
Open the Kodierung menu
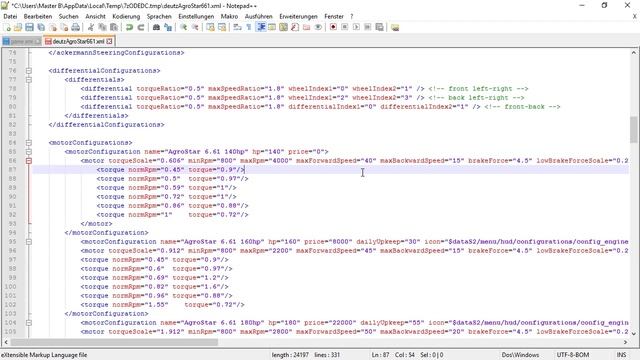[x=126, y=16]
